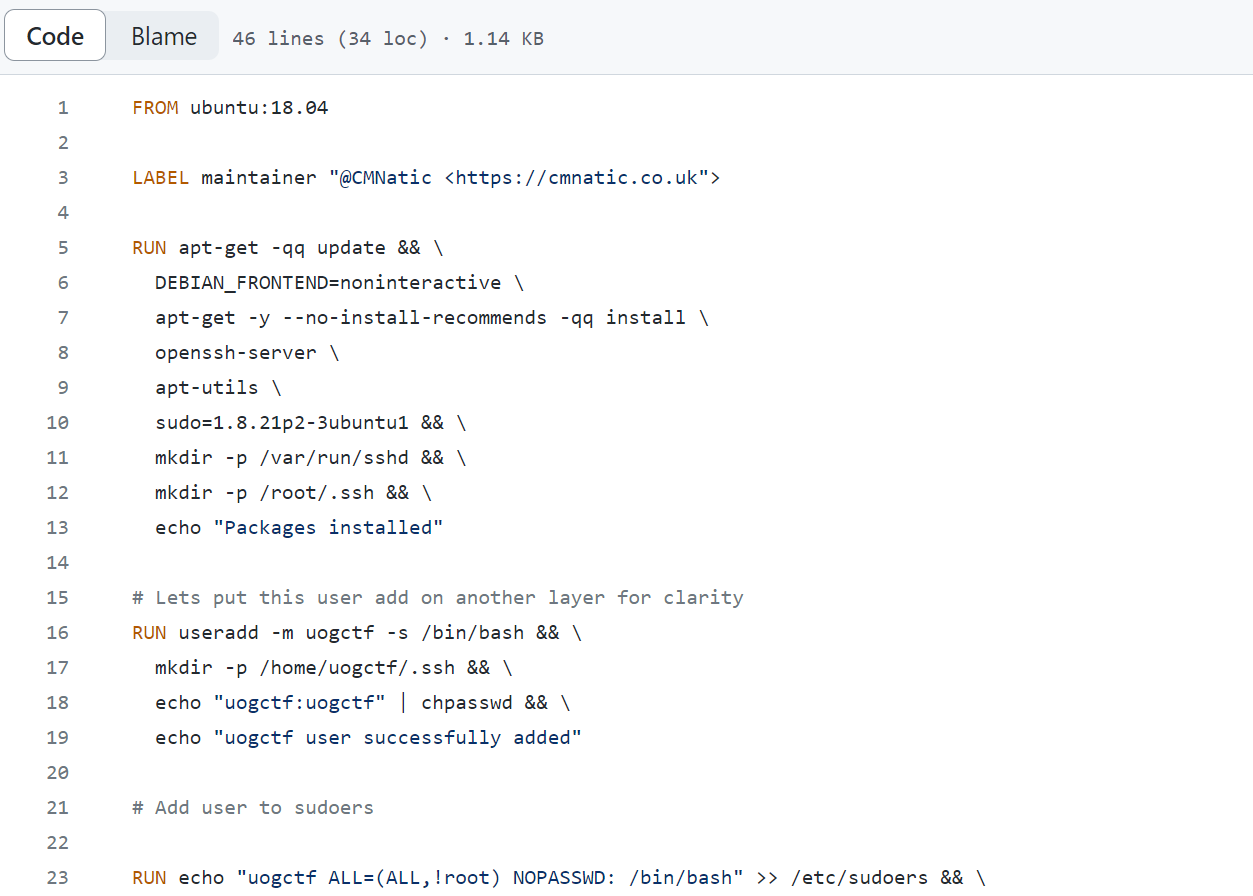Select line number 13

click(x=57, y=527)
